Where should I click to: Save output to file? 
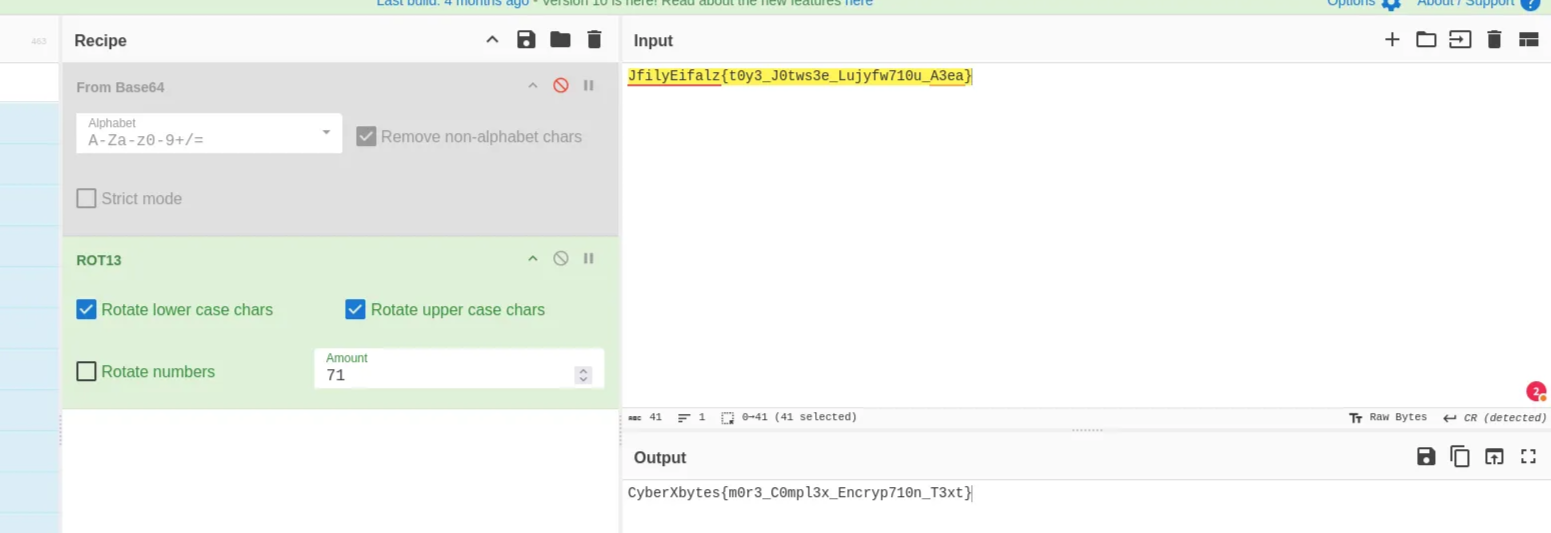[x=1426, y=457]
